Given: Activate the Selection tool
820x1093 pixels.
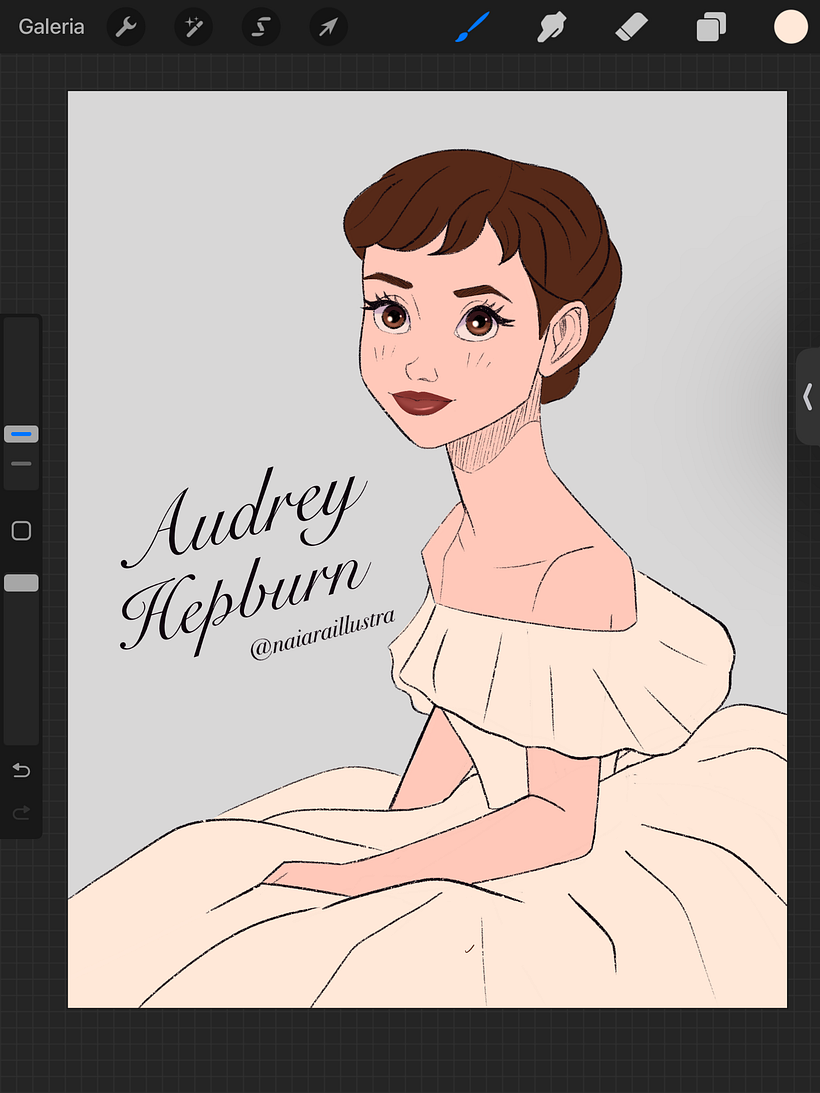Looking at the screenshot, I should pos(261,27).
